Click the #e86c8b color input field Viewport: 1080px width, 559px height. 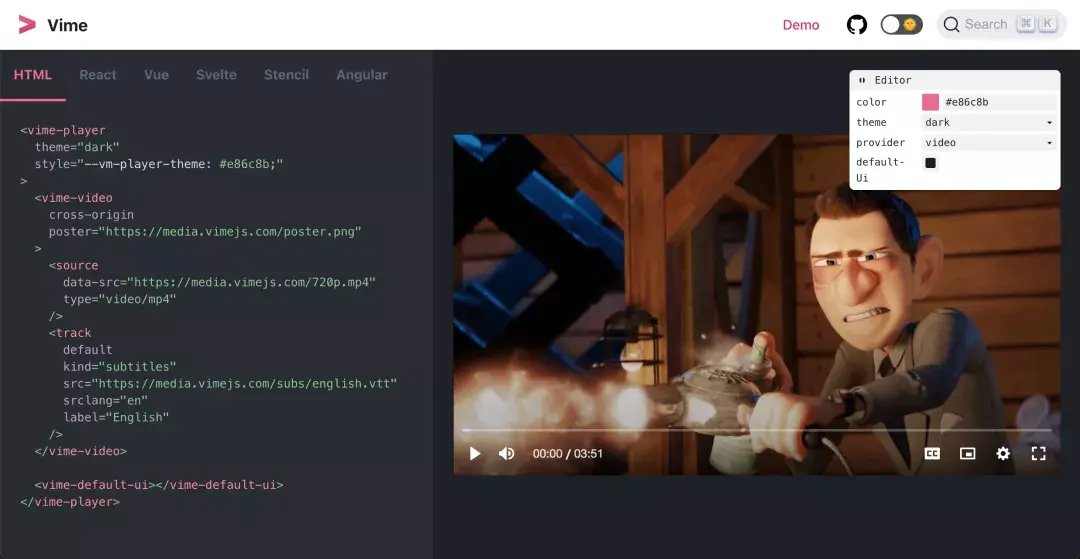[x=999, y=102]
